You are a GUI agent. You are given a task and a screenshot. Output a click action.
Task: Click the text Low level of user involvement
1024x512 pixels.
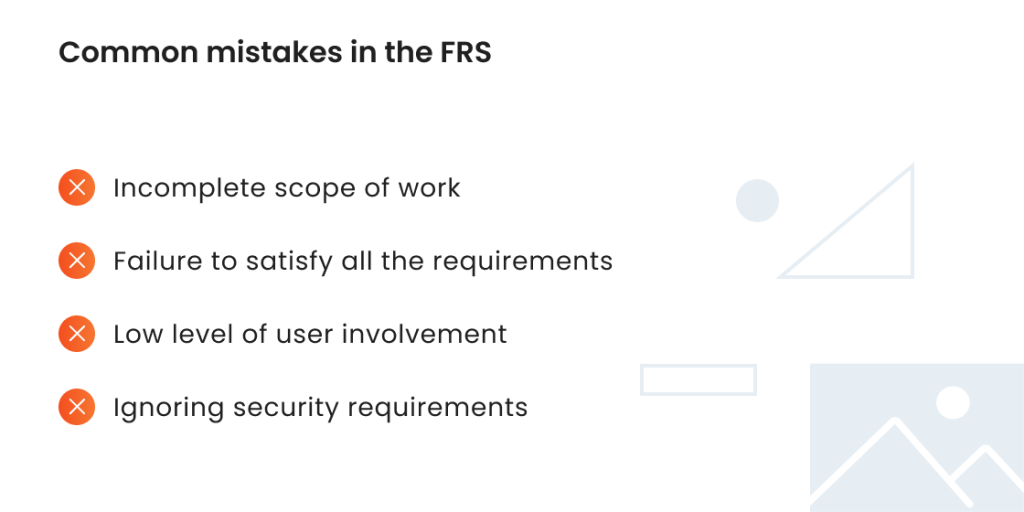(310, 334)
